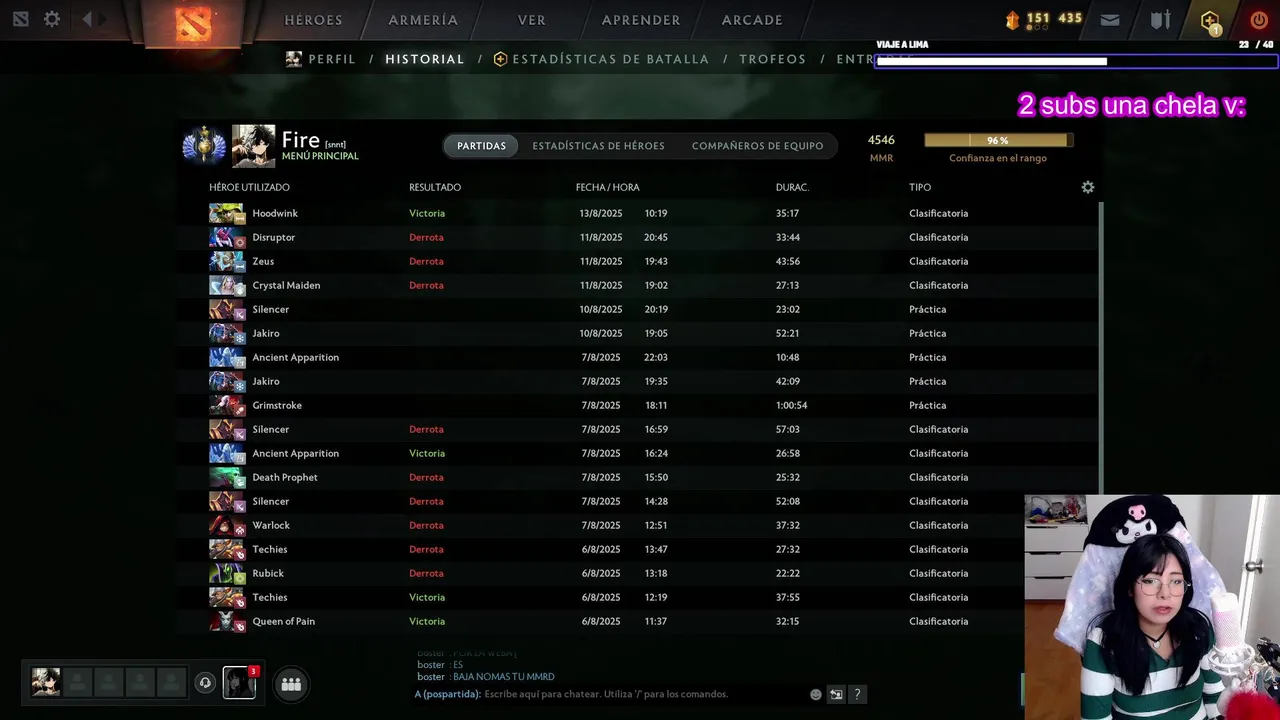Screen dimensions: 1280x720
Task: Click the match list vertical scrollbar
Action: pos(1100,348)
